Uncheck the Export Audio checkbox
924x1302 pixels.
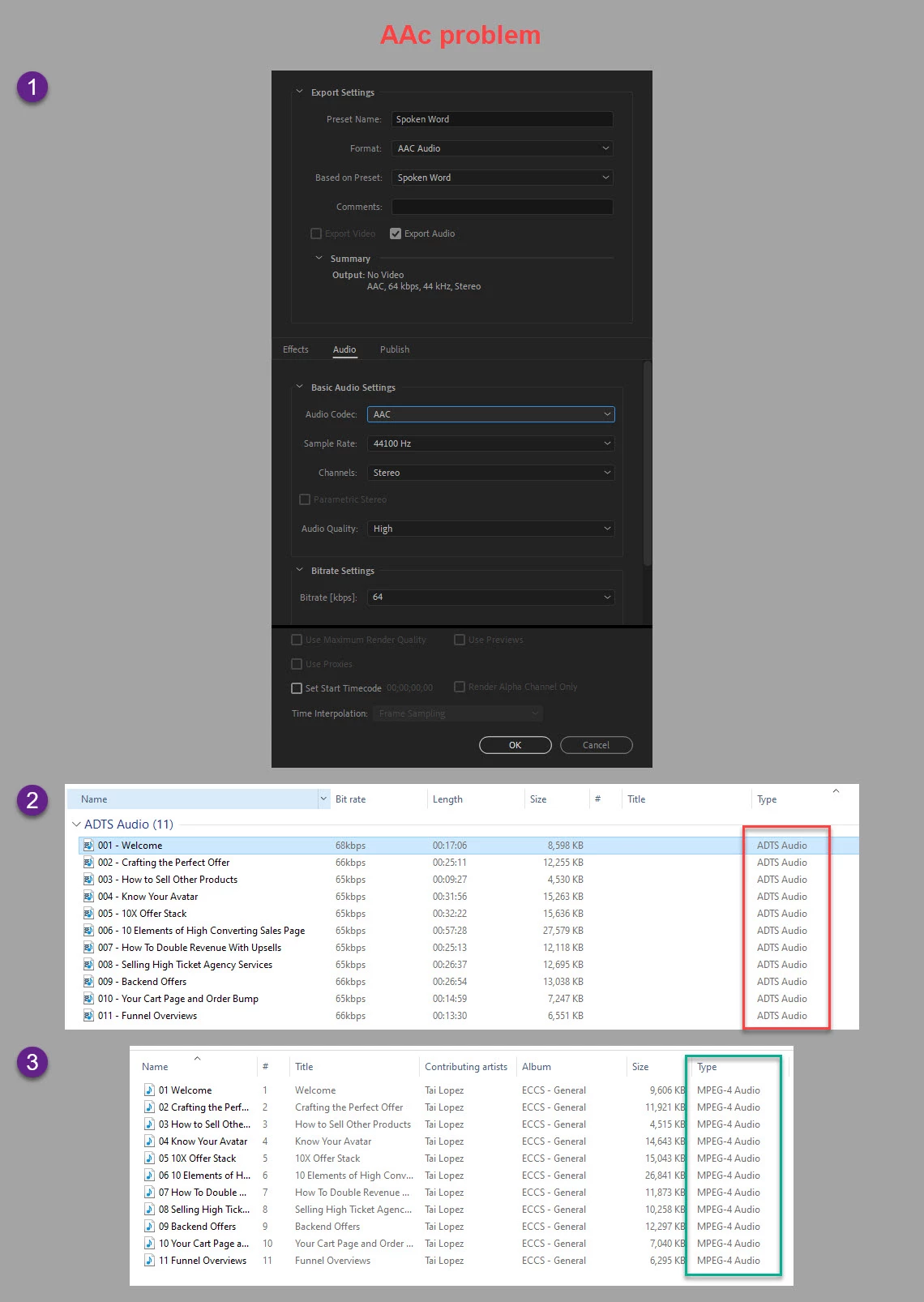coord(396,233)
